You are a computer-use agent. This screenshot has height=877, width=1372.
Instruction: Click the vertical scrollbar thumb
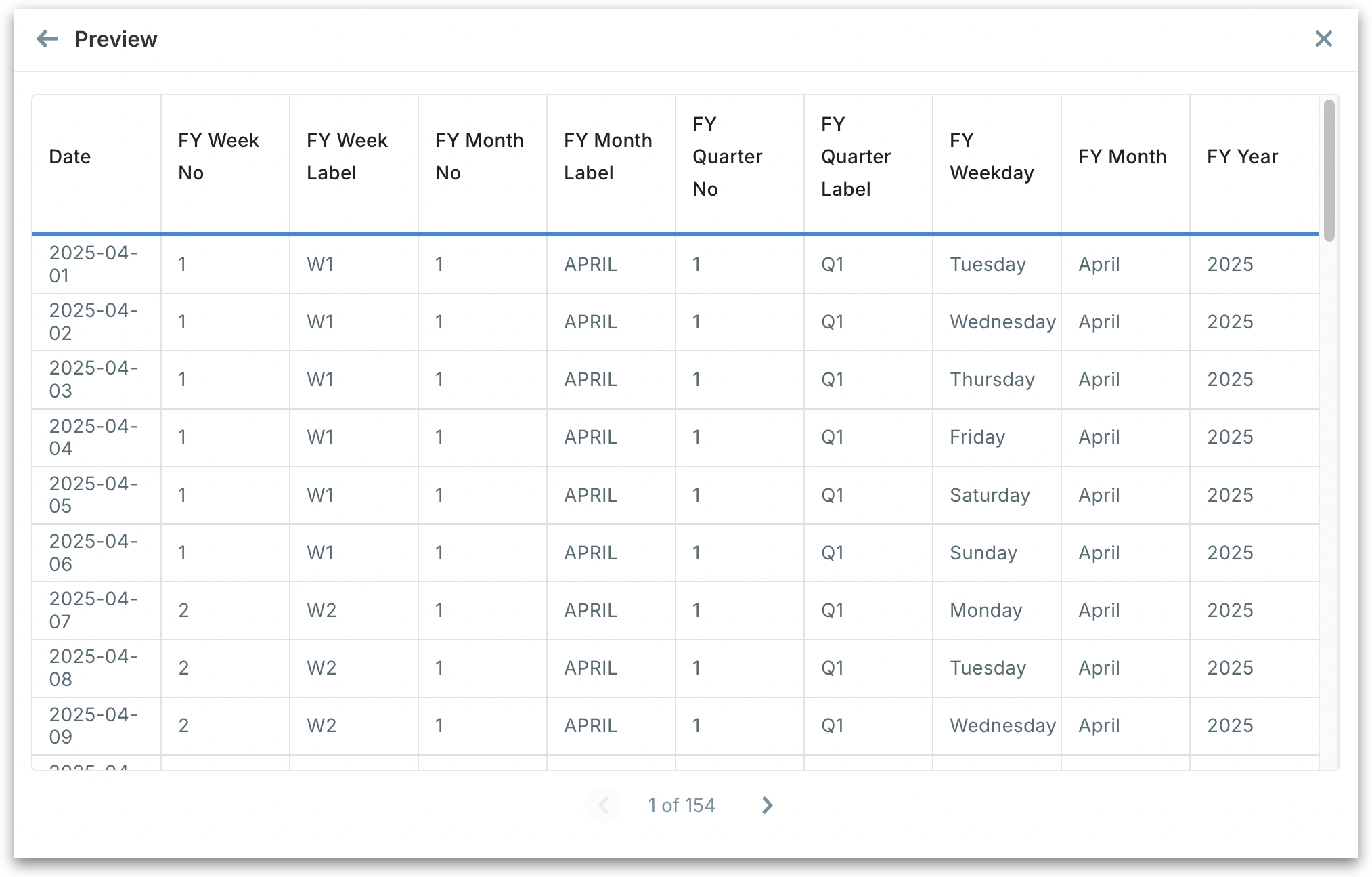point(1329,169)
